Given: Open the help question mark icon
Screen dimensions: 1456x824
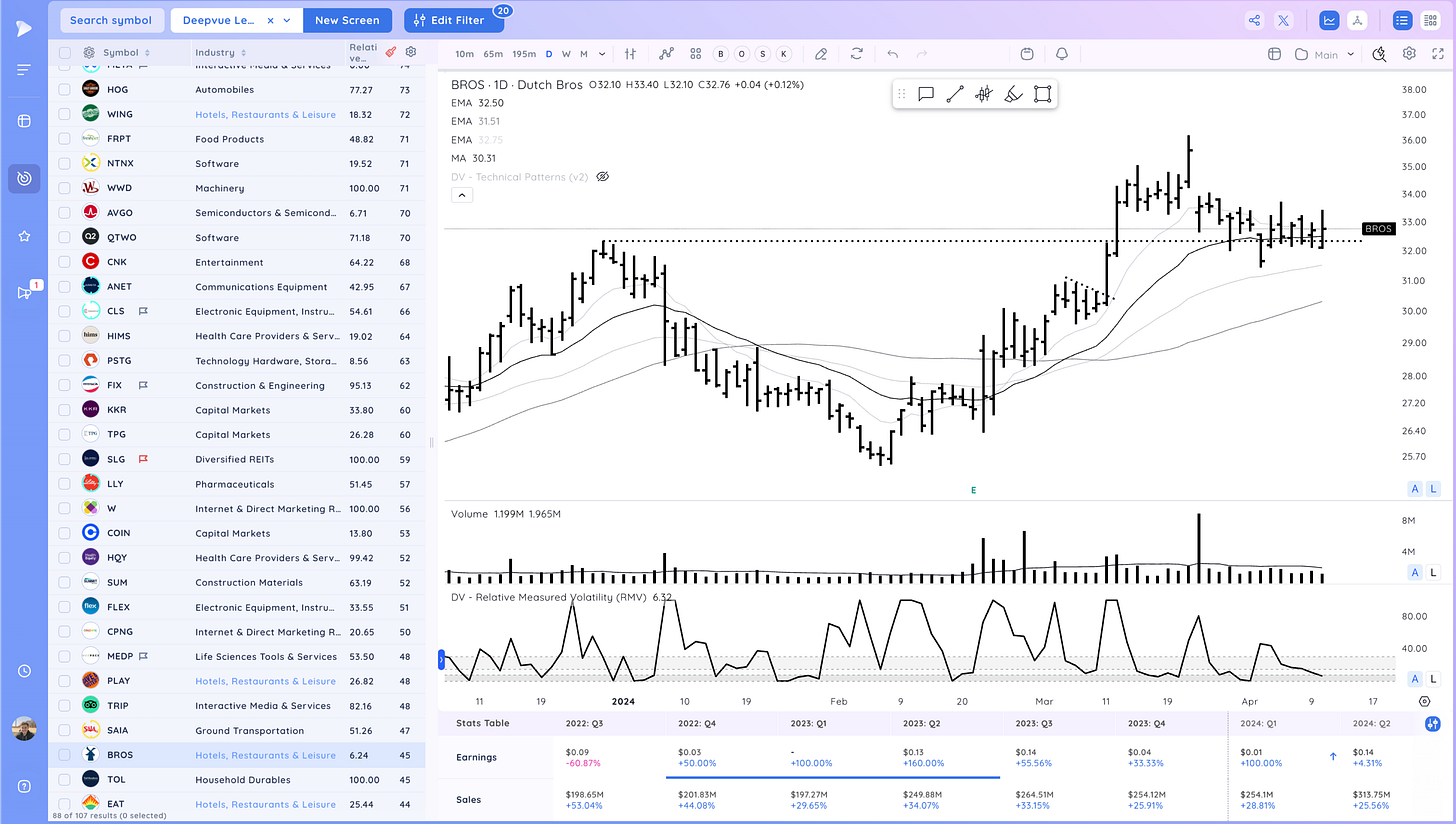Looking at the screenshot, I should 24,785.
